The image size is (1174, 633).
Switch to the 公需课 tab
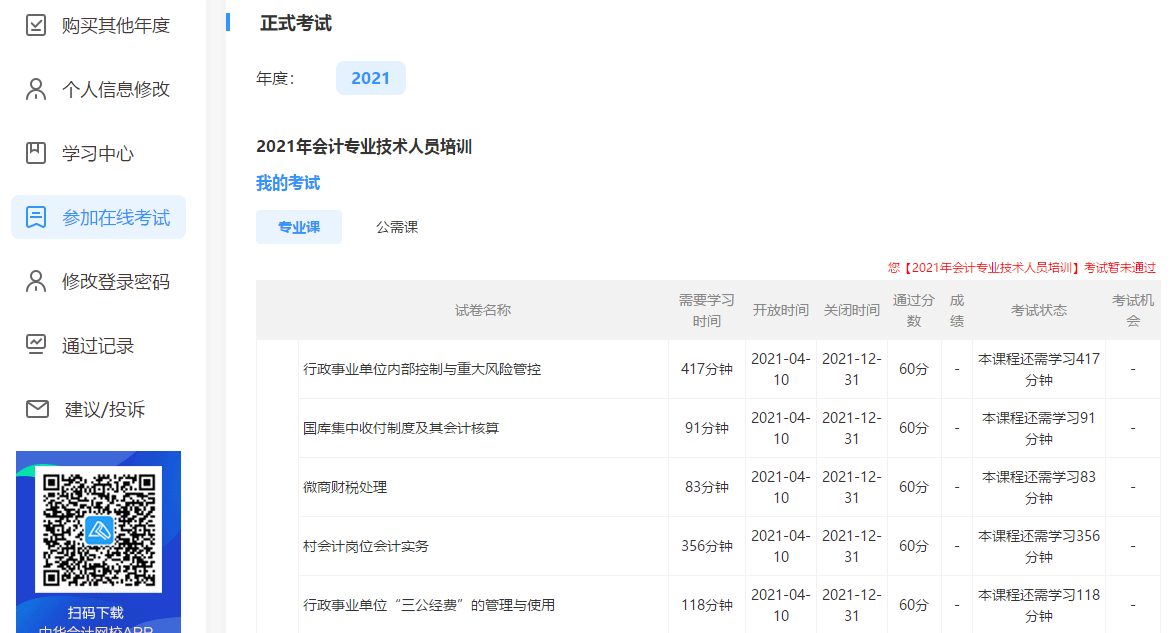click(397, 227)
